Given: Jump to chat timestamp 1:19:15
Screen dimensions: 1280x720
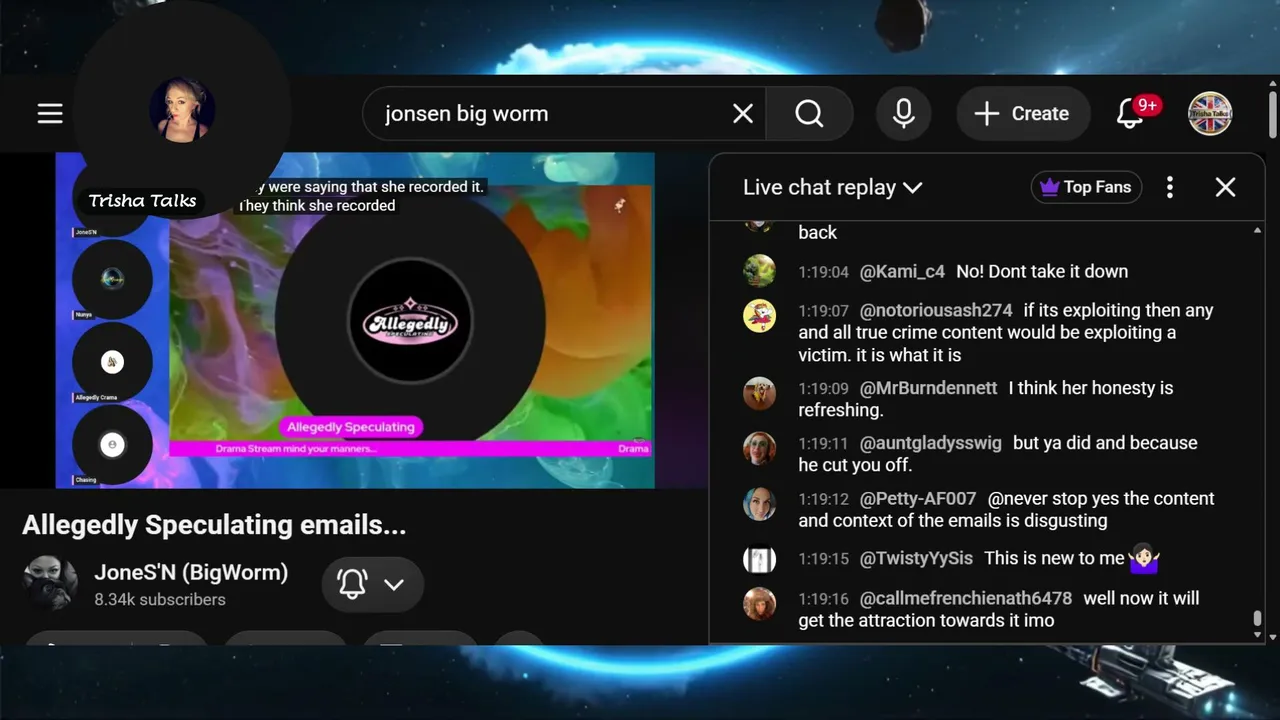Looking at the screenshot, I should pyautogui.click(x=823, y=559).
